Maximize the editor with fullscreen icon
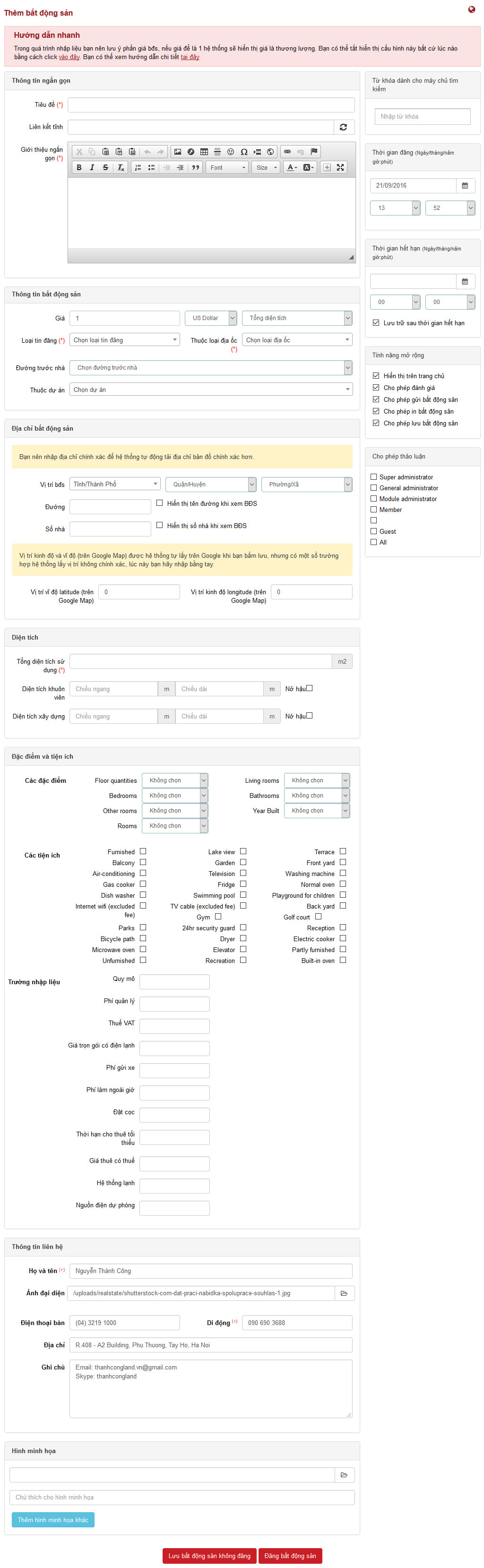The image size is (484, 1568). (x=340, y=167)
